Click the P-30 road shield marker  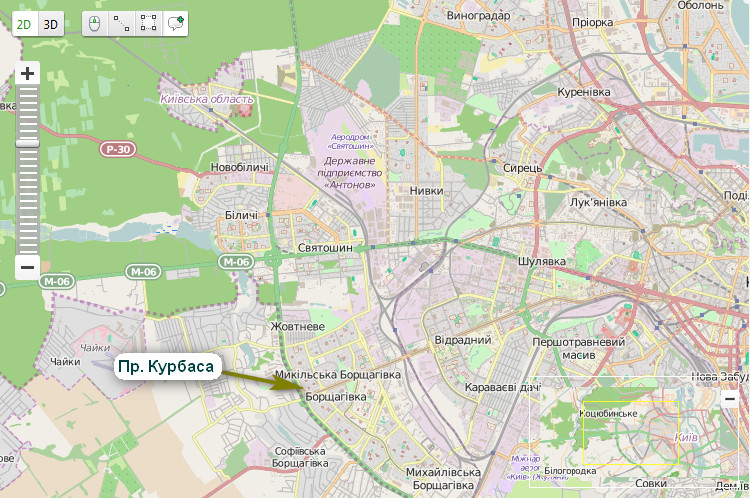tap(117, 149)
